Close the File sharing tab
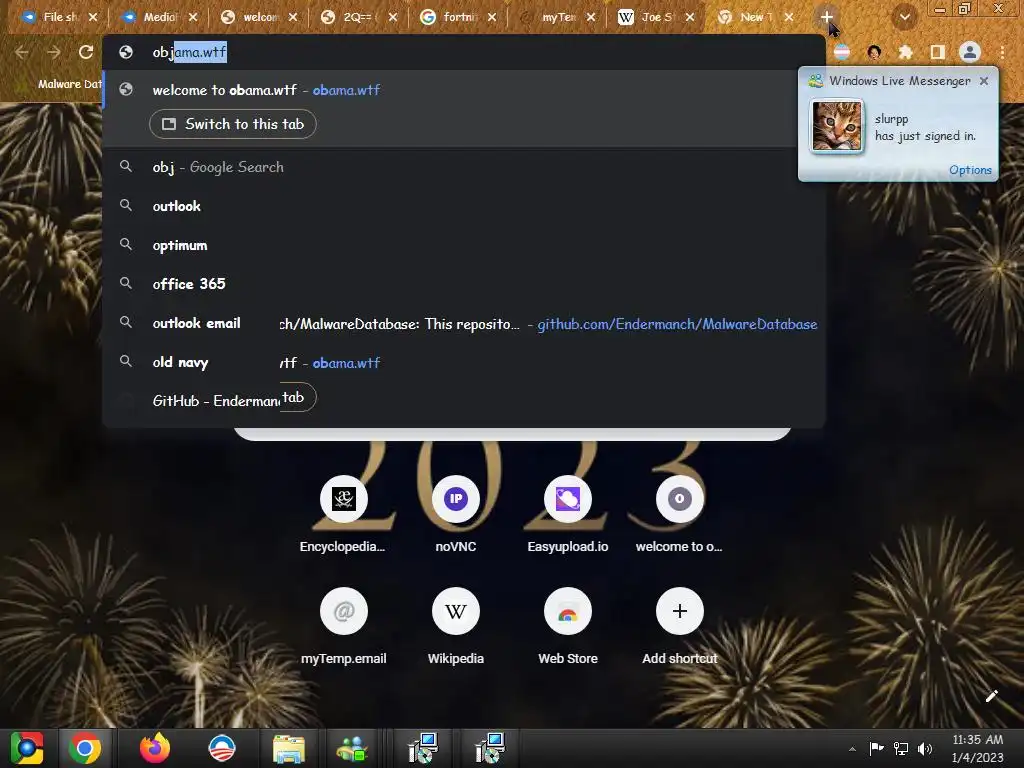The width and height of the screenshot is (1024, 768). (x=93, y=17)
